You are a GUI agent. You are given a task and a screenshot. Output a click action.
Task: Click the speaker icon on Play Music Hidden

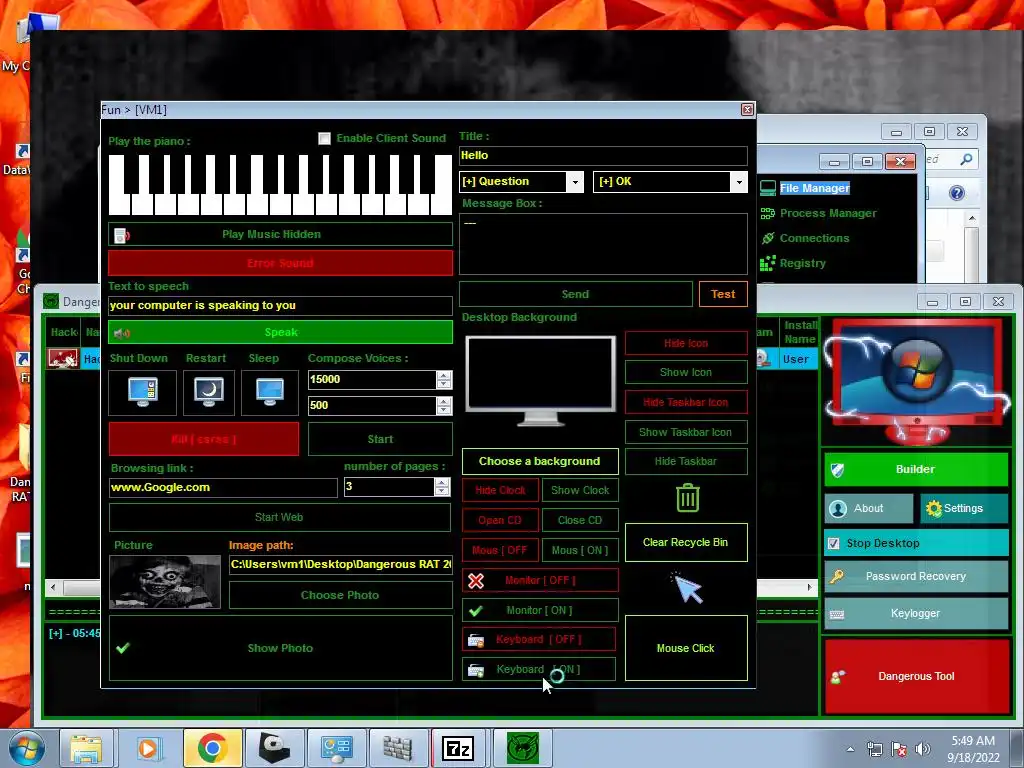pyautogui.click(x=122, y=235)
